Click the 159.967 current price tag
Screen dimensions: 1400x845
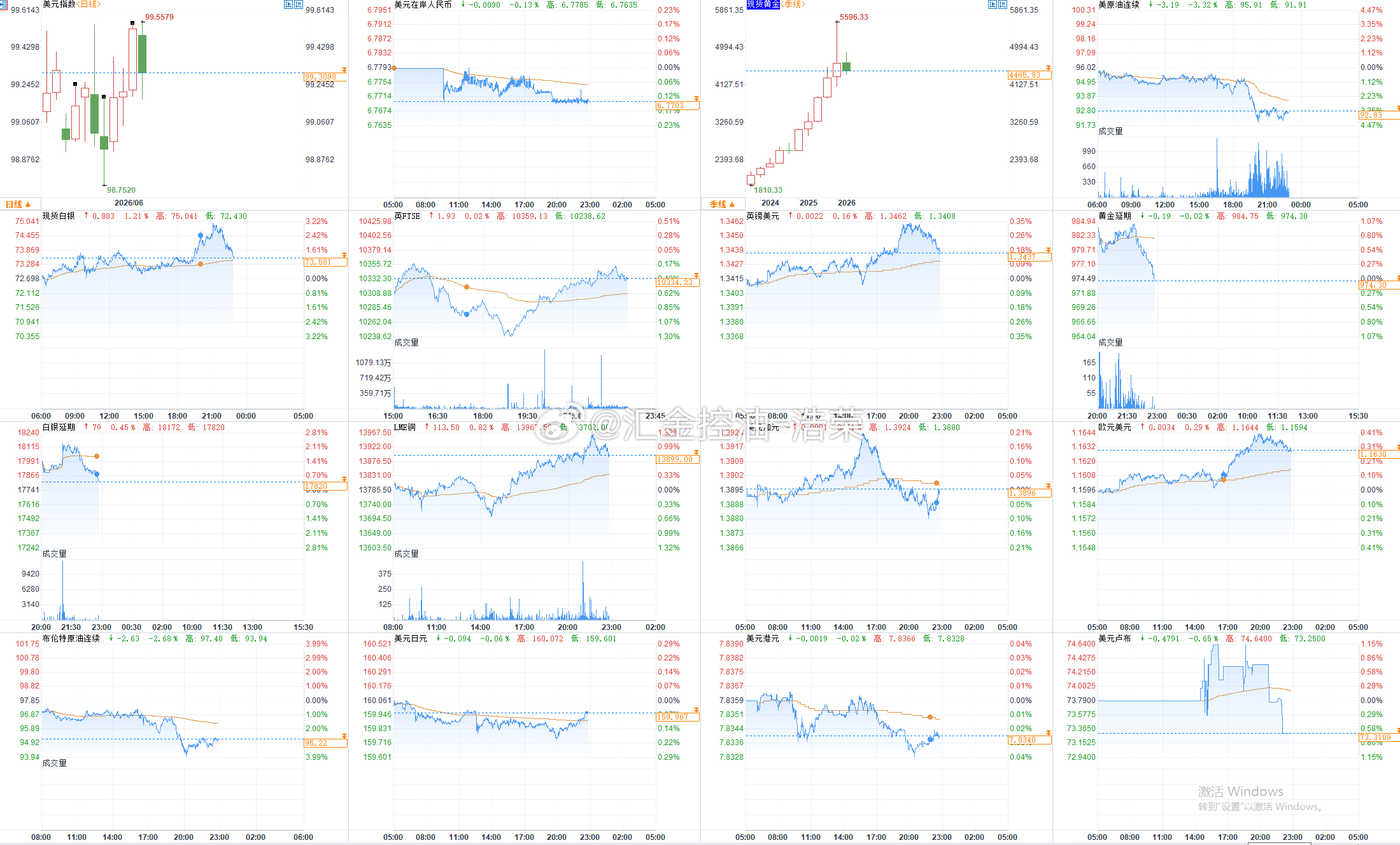point(677,717)
